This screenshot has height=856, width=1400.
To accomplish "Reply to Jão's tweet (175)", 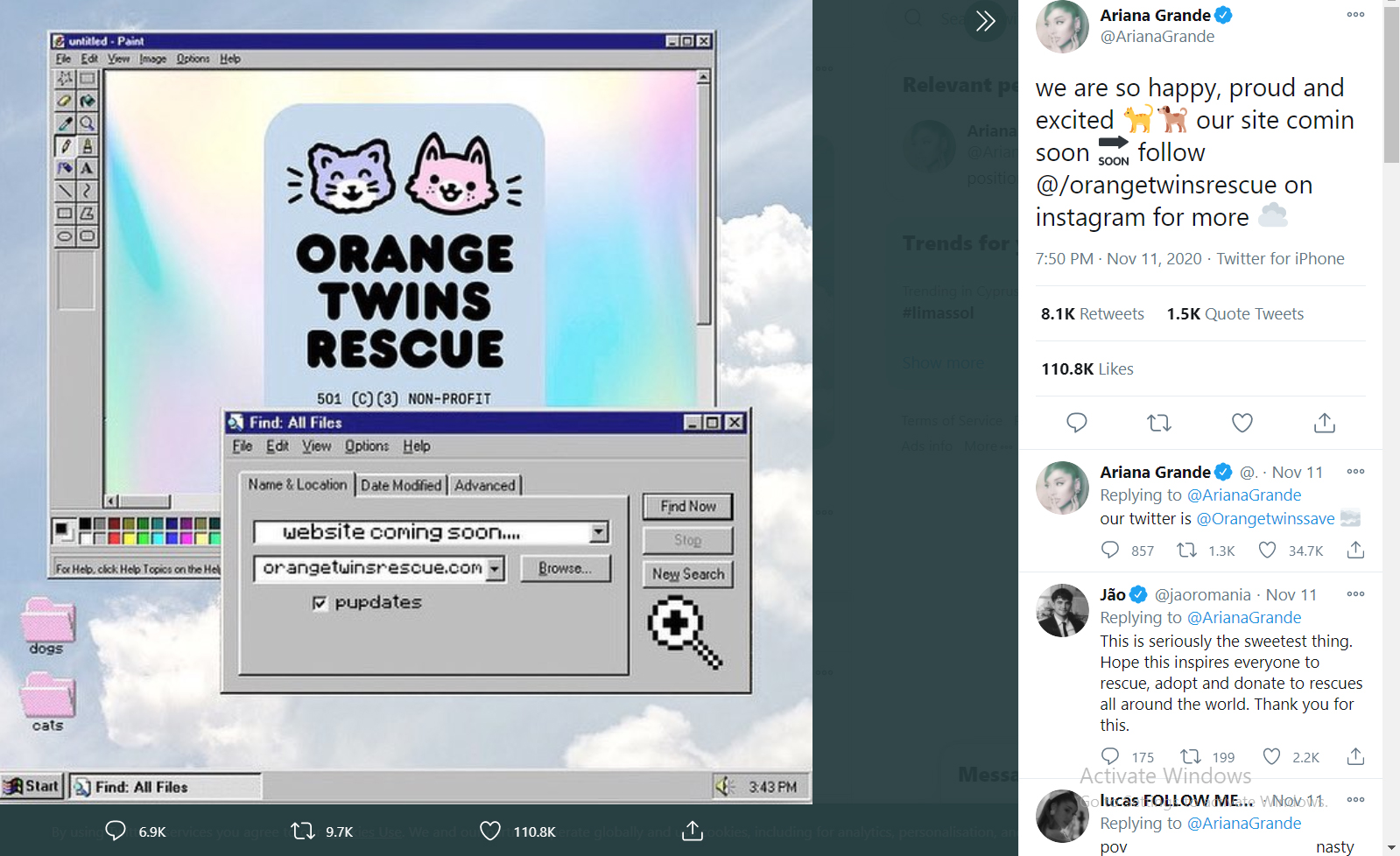I will pyautogui.click(x=1110, y=756).
